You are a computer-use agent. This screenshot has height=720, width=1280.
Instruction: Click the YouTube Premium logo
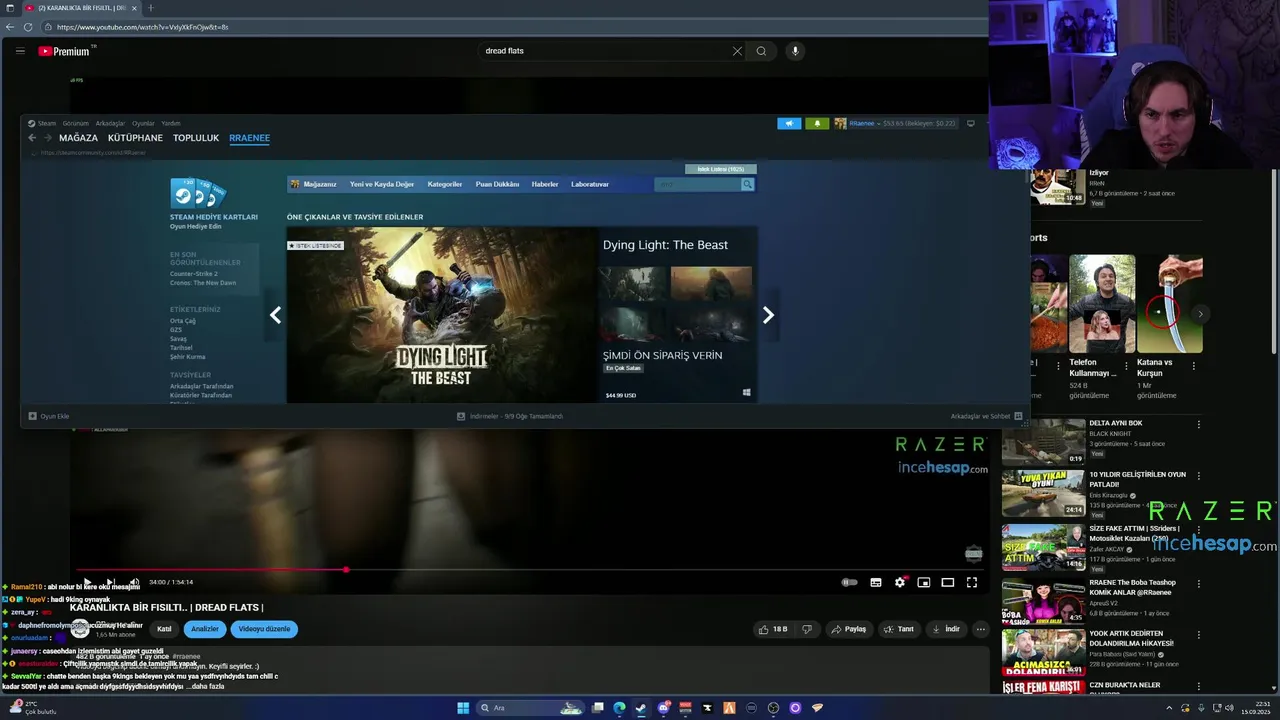pos(65,51)
